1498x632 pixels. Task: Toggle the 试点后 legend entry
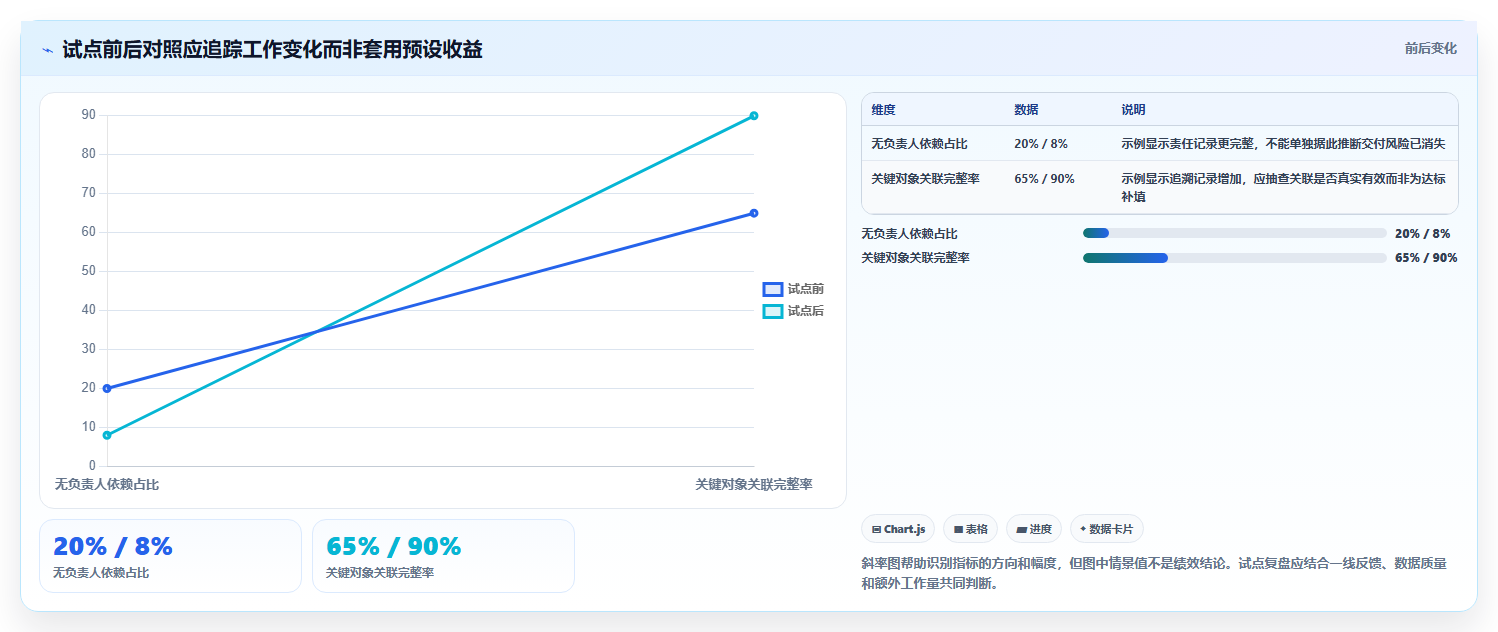(794, 311)
